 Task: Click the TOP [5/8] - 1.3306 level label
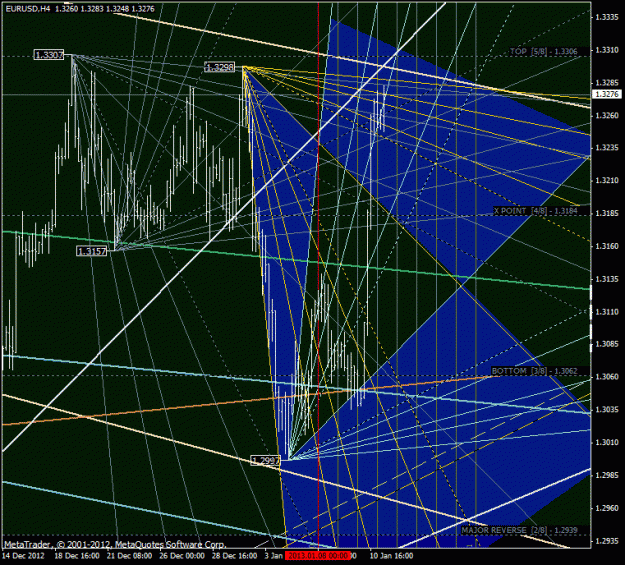[543, 51]
